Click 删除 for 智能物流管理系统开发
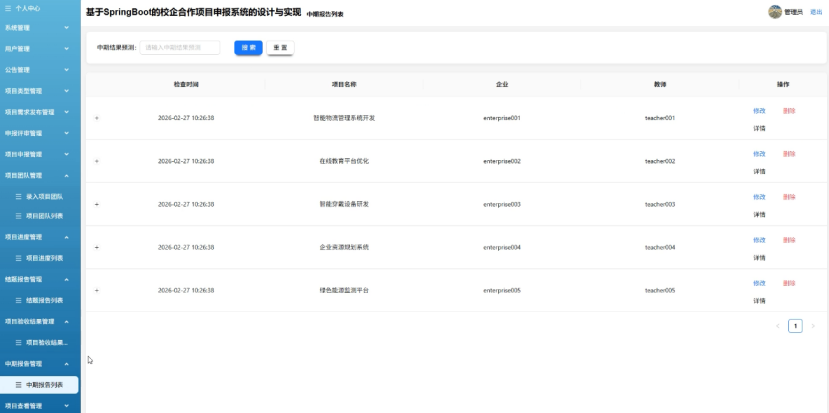 pos(789,111)
